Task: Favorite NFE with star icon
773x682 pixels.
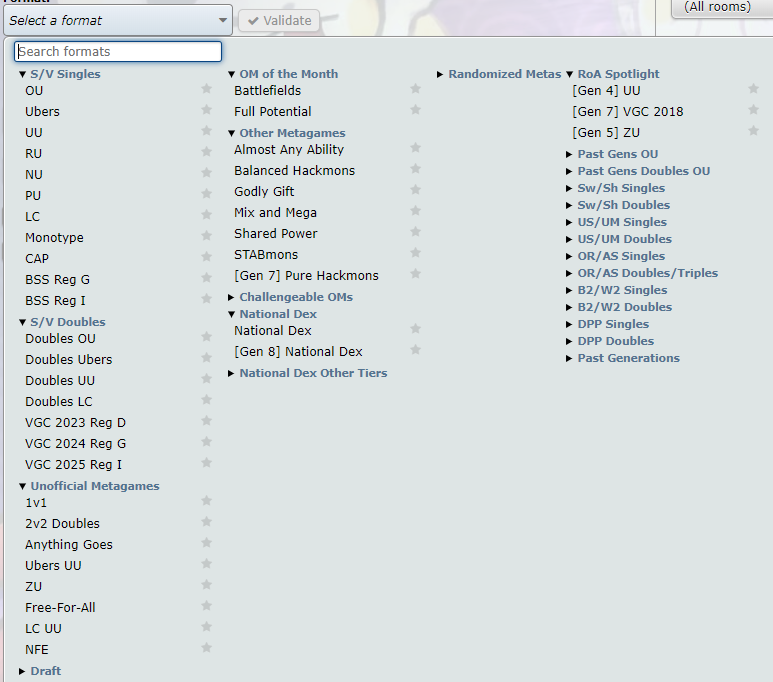Action: click(x=207, y=647)
